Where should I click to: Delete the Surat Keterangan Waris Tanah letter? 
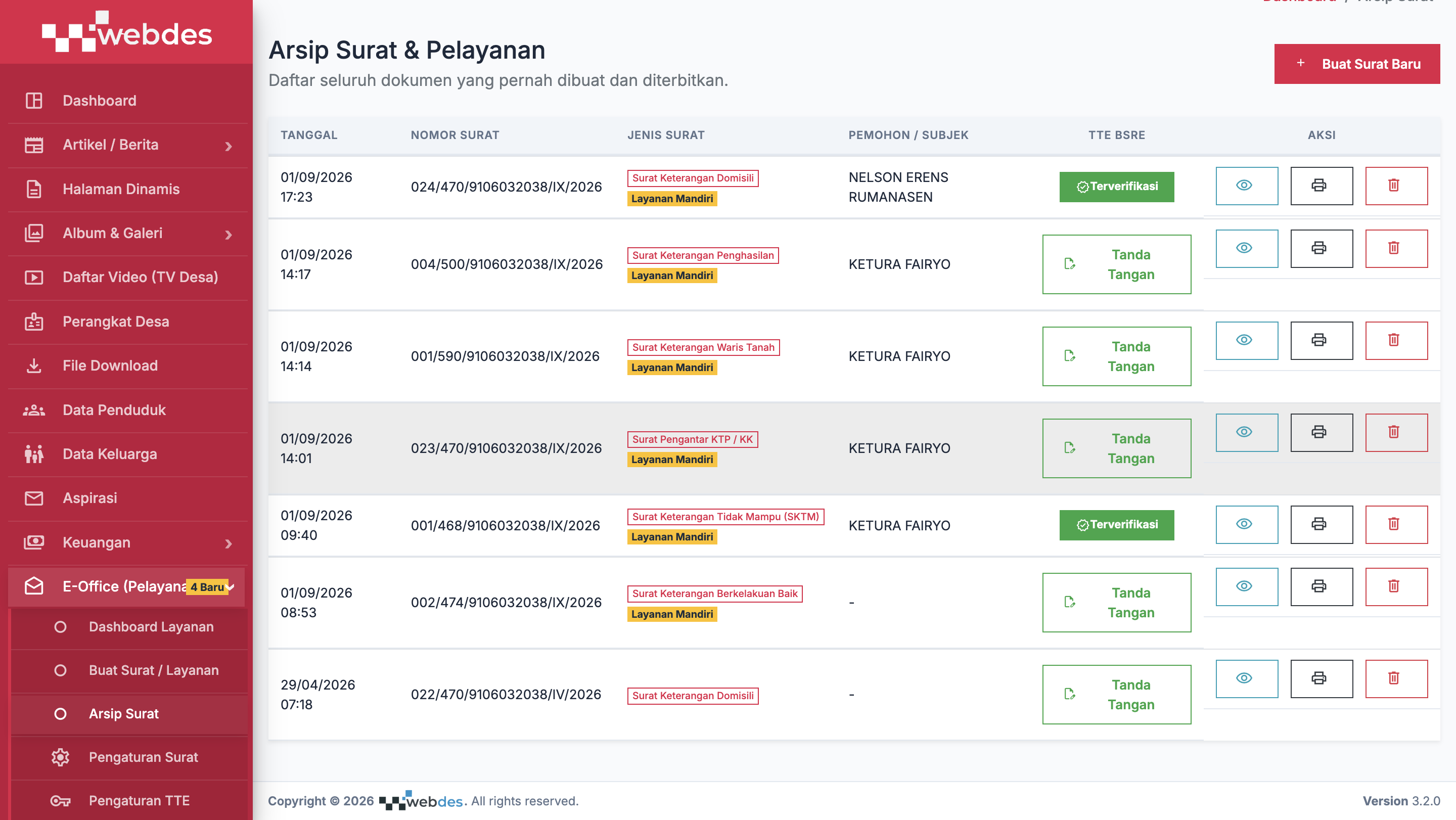(x=1396, y=340)
